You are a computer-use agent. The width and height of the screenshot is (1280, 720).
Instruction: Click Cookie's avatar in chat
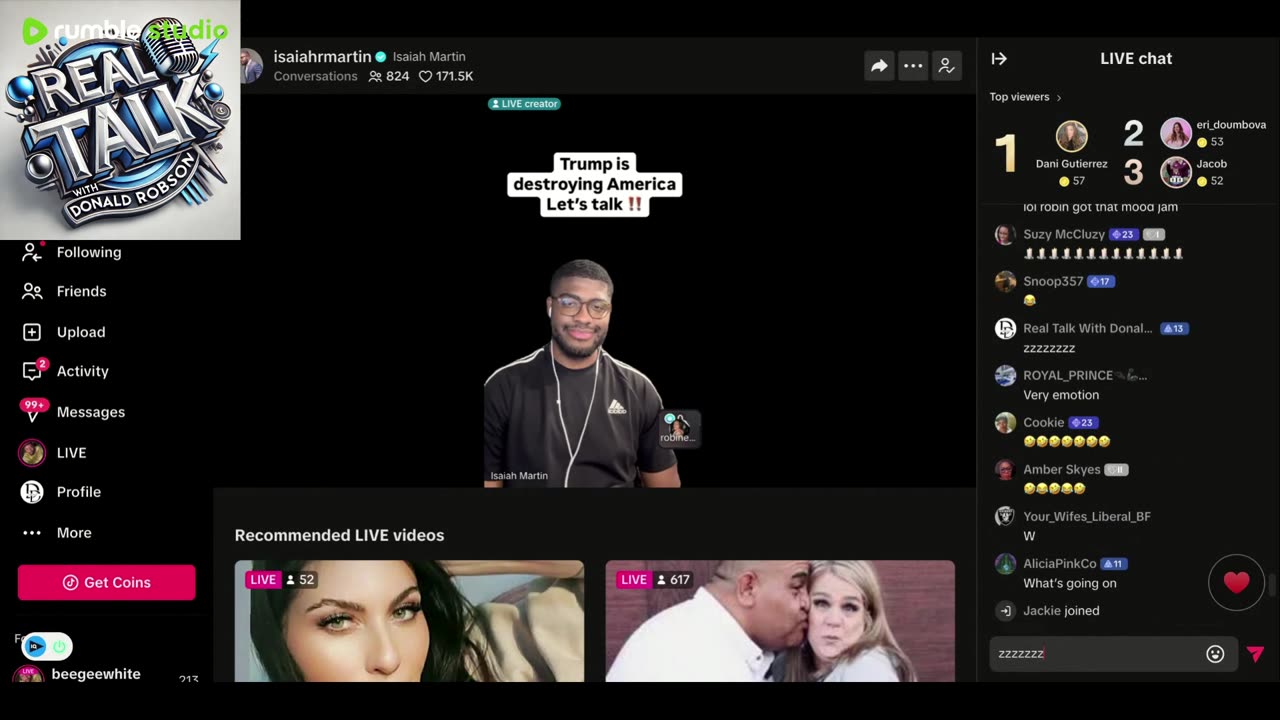(x=1005, y=423)
